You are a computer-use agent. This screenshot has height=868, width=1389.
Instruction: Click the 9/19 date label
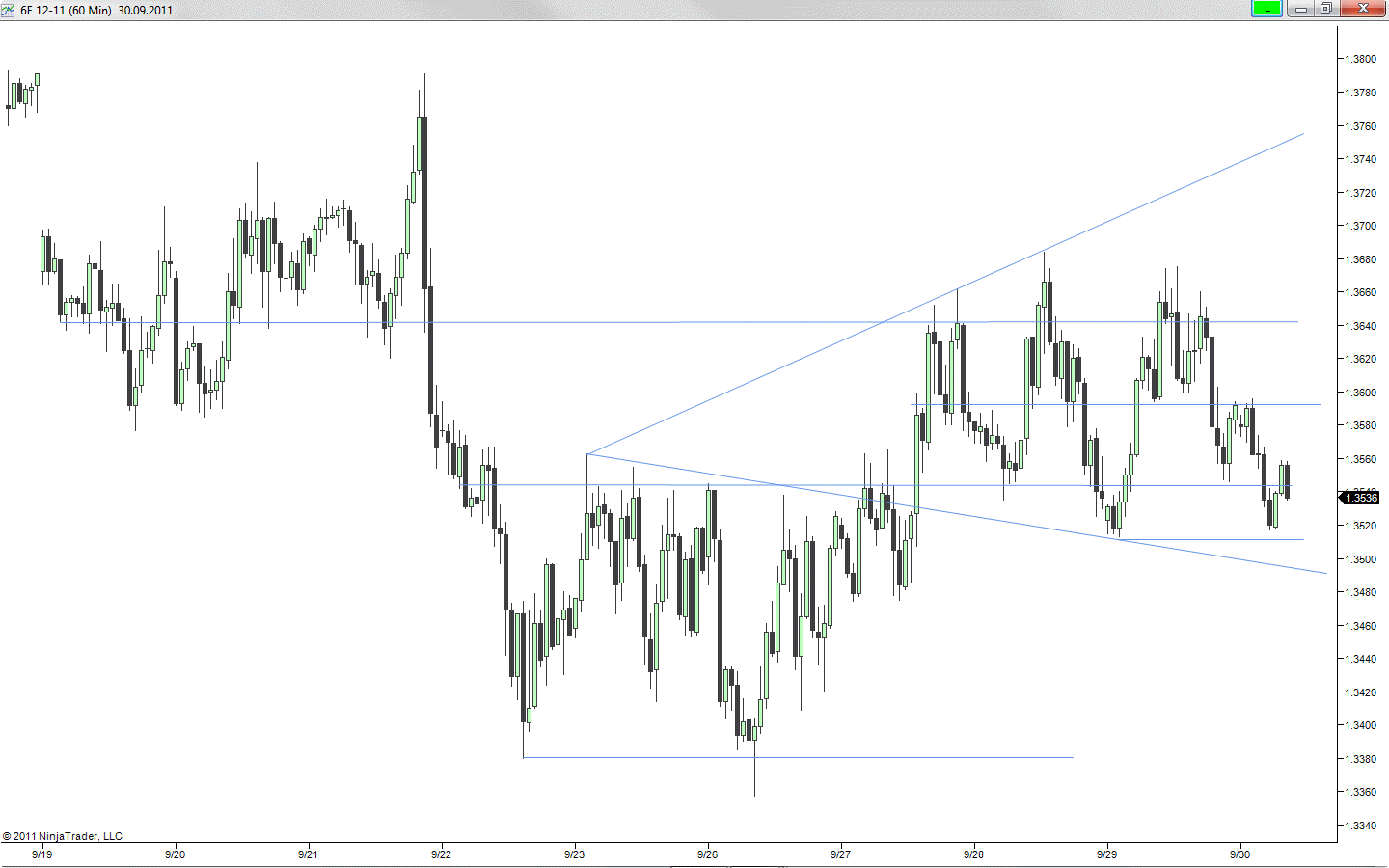click(x=41, y=854)
